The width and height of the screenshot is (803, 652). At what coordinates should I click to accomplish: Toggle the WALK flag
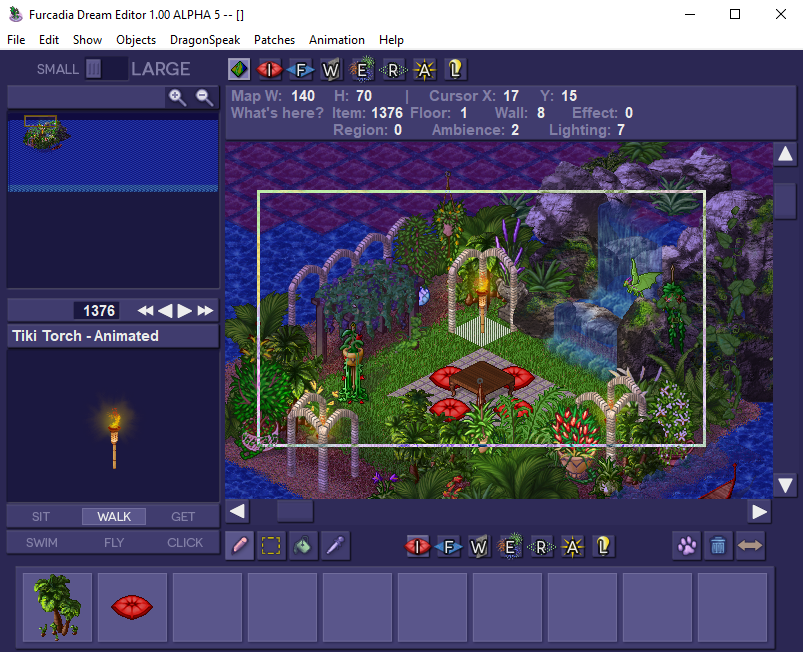pos(114,517)
